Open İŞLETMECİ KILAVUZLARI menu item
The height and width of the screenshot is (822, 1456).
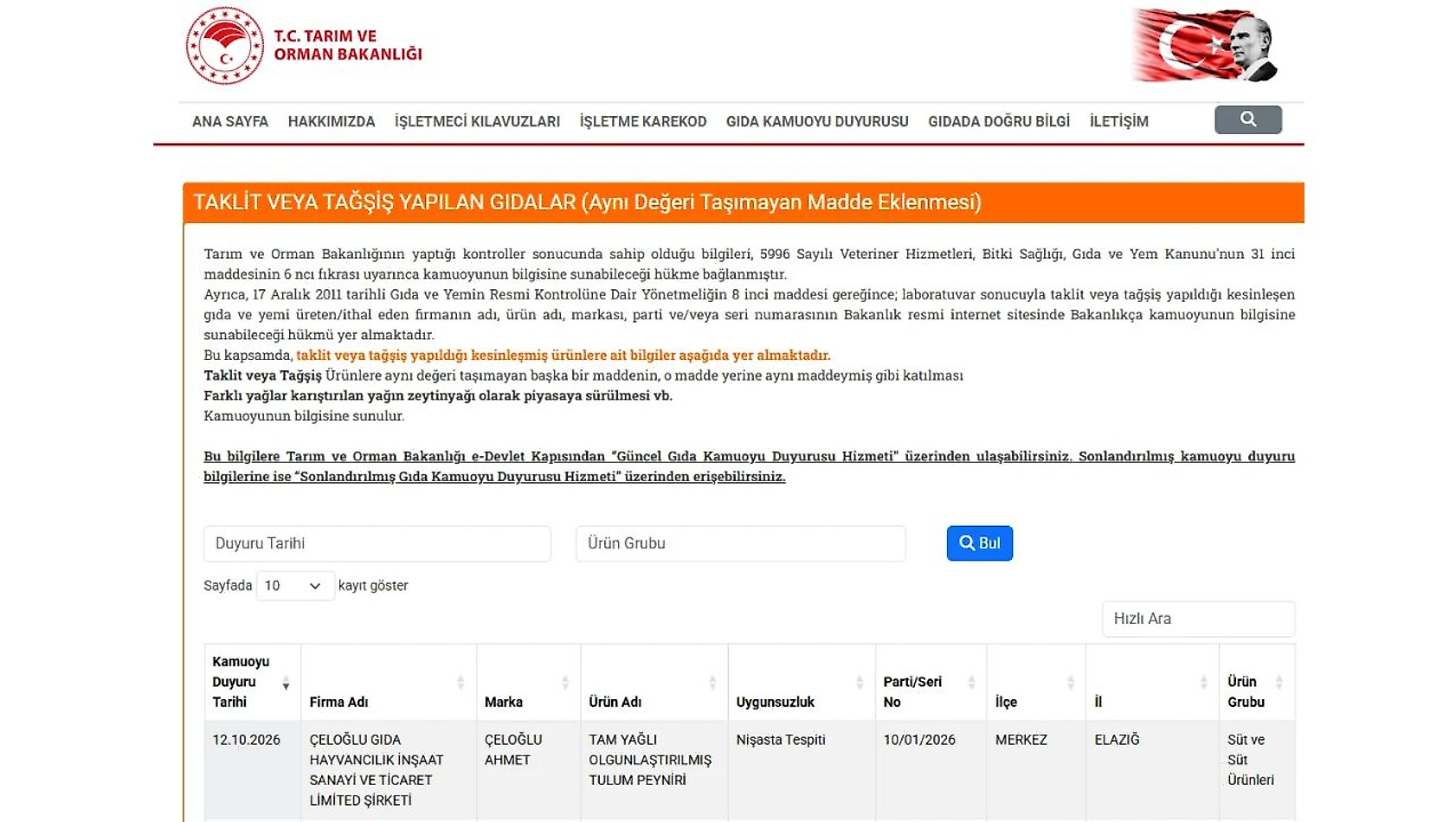477,121
